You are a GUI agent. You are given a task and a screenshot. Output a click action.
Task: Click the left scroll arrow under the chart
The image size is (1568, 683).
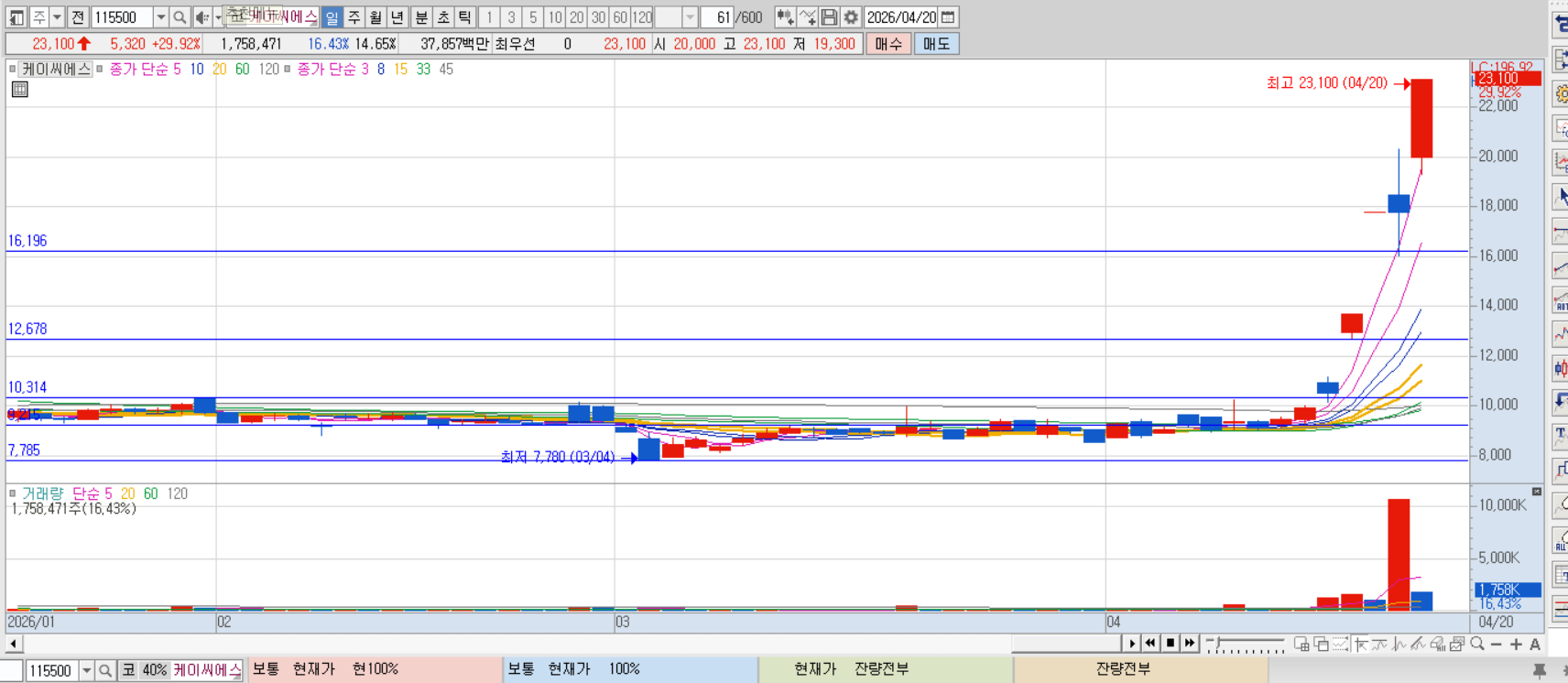pos(13,644)
